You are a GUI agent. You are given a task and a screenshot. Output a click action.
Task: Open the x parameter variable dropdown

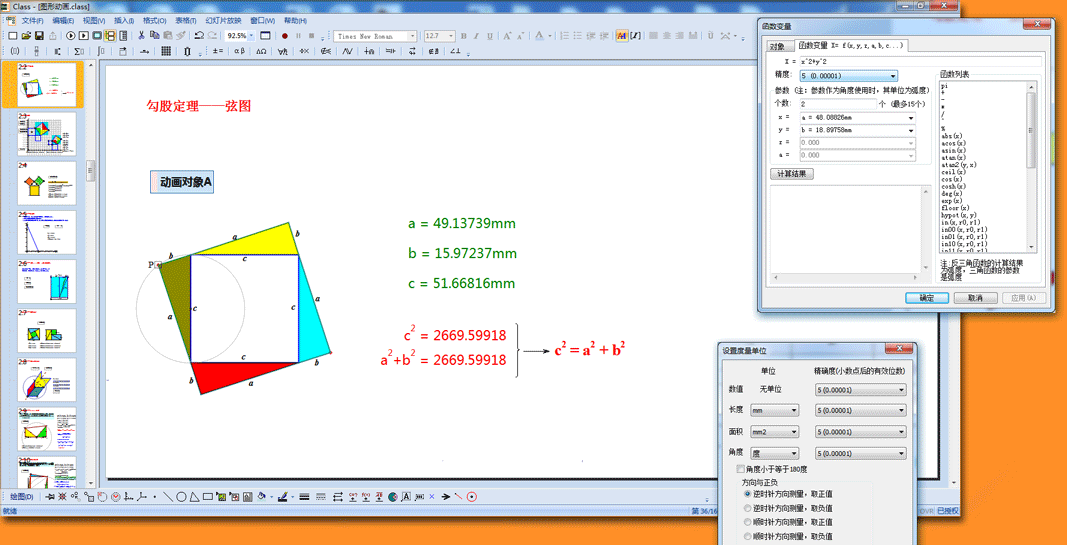pos(911,117)
